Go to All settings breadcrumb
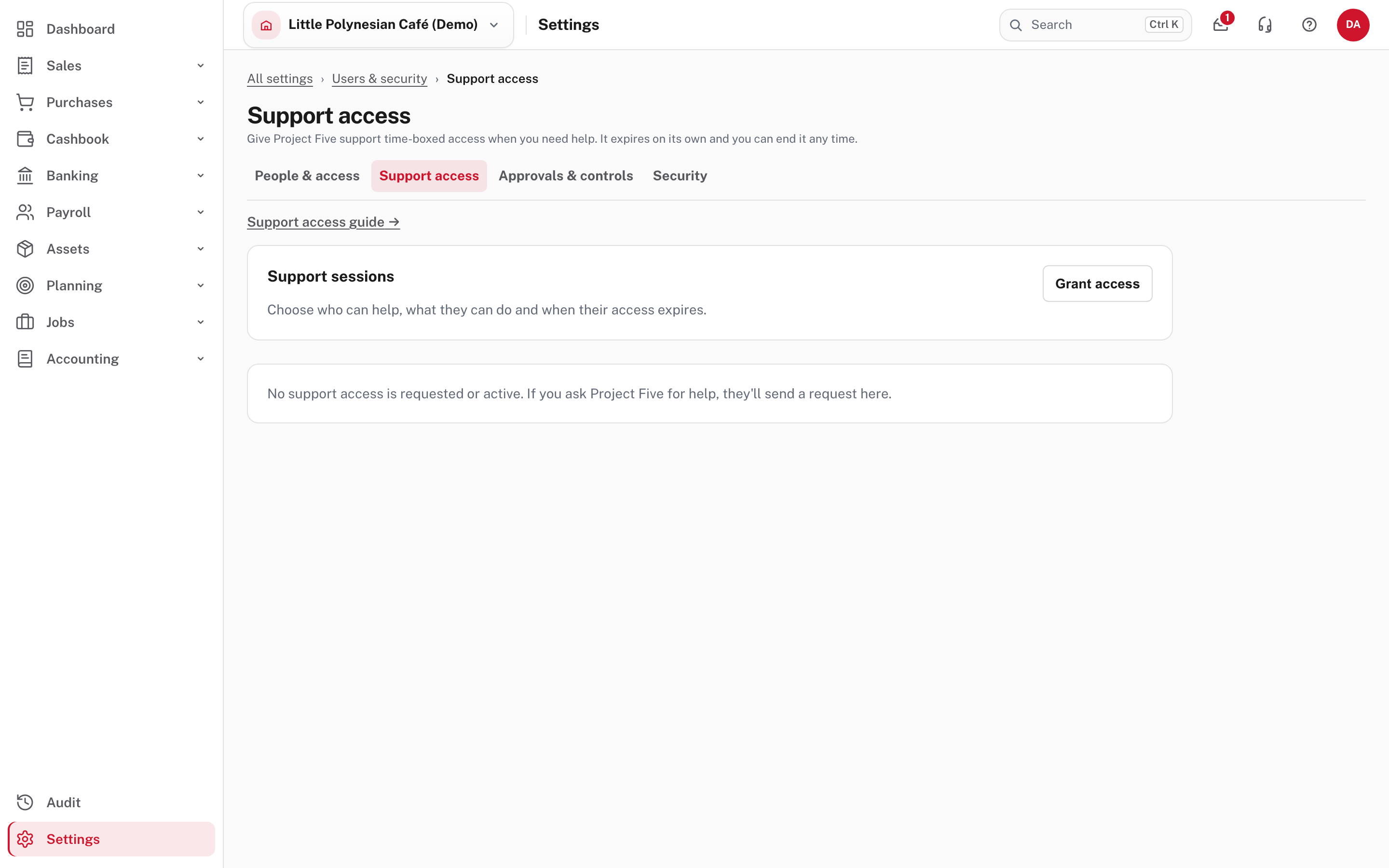Screen dimensions: 1389x868 point(280,79)
